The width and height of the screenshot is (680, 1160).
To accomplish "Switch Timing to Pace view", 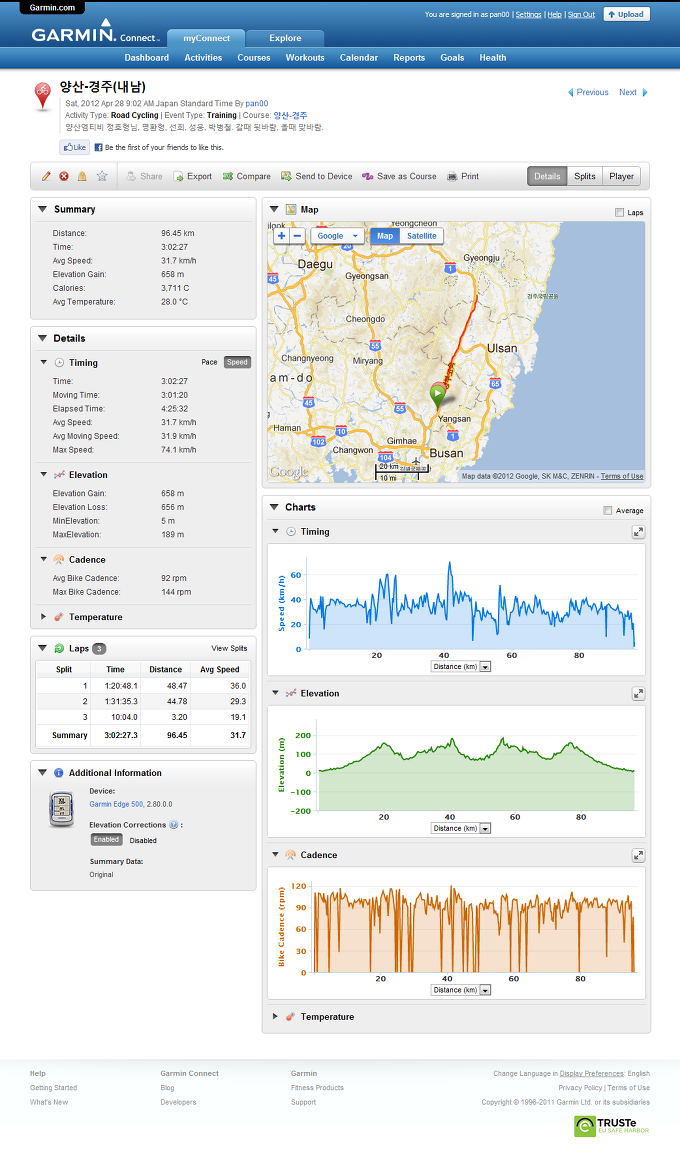I will point(209,362).
